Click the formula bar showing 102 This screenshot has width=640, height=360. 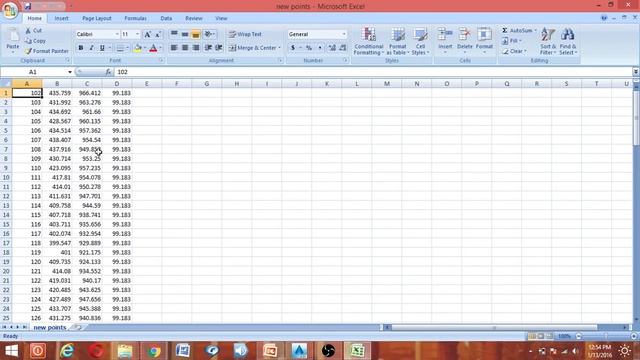[x=373, y=72]
